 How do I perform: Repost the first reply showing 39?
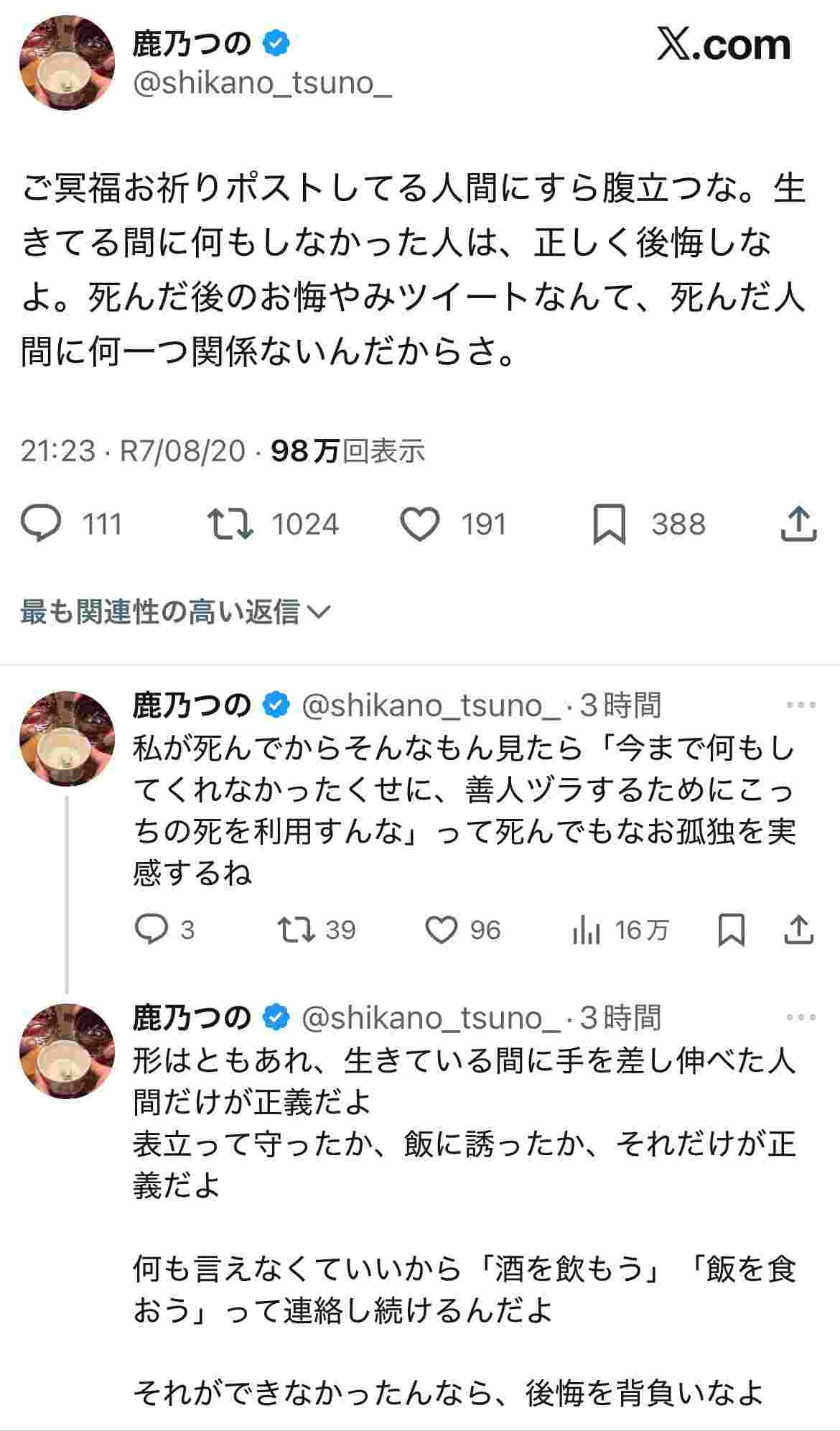297,930
